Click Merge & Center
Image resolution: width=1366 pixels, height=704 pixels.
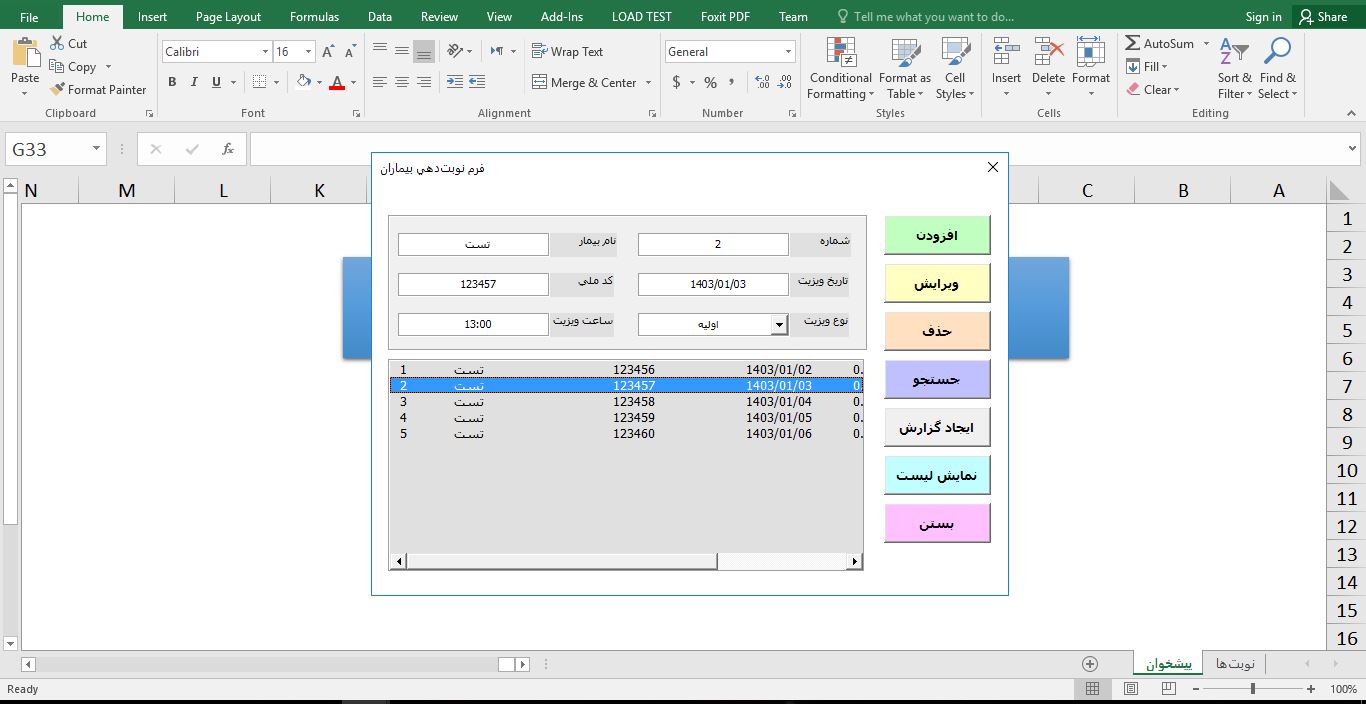(584, 82)
